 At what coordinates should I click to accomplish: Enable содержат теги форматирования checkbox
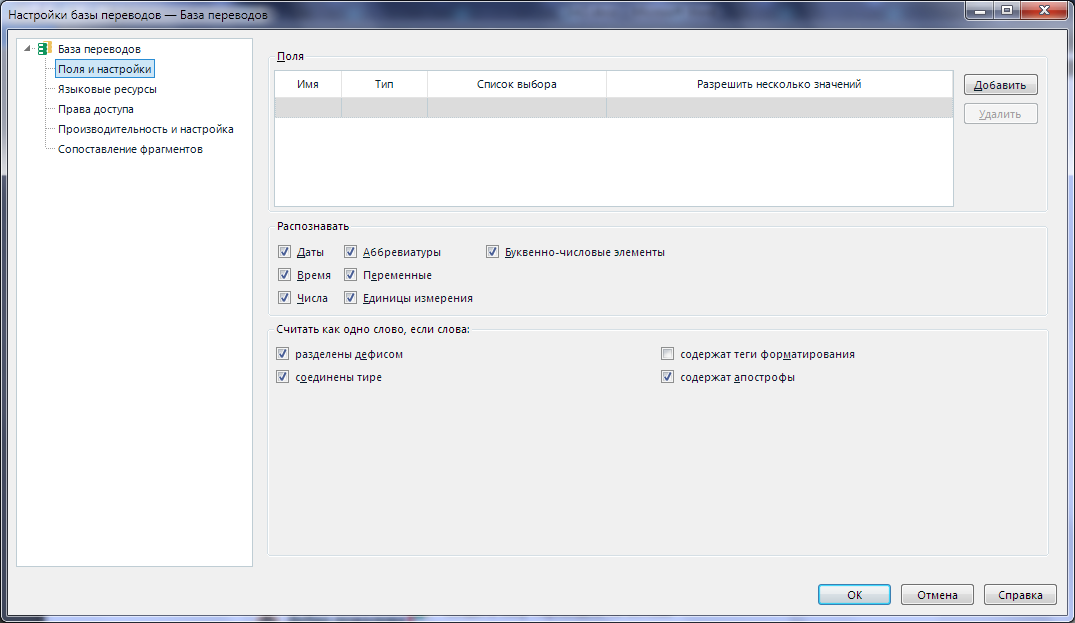click(x=668, y=354)
